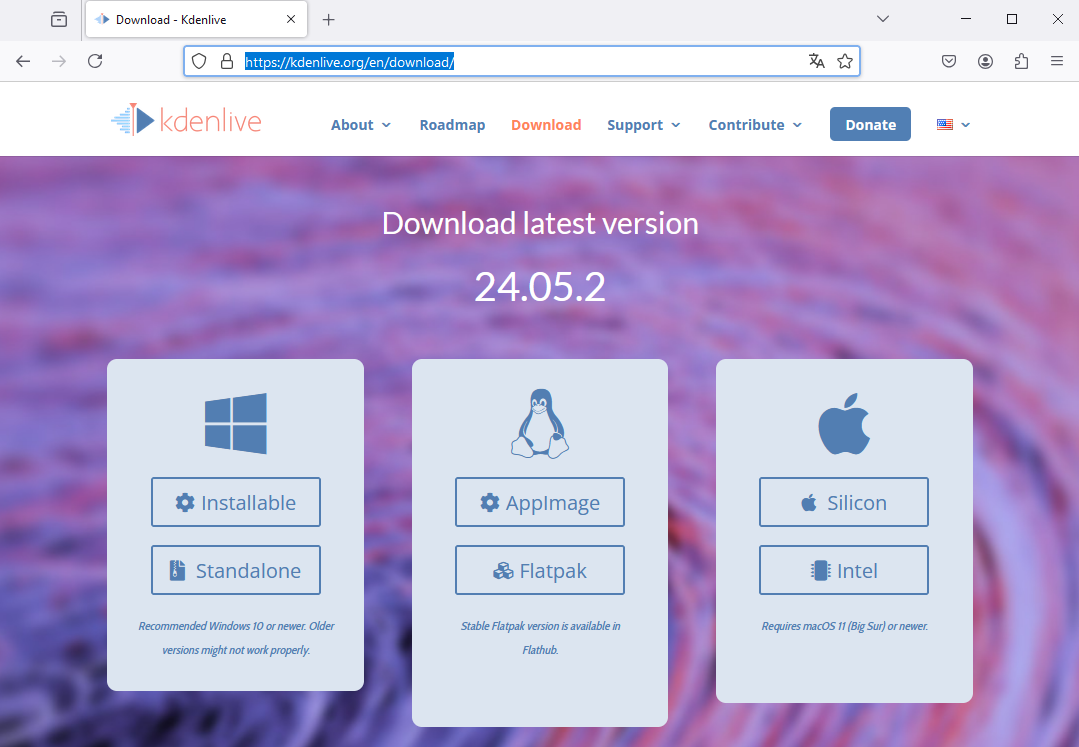Click the Kdenlive logo in header
The width and height of the screenshot is (1079, 747).
186,120
